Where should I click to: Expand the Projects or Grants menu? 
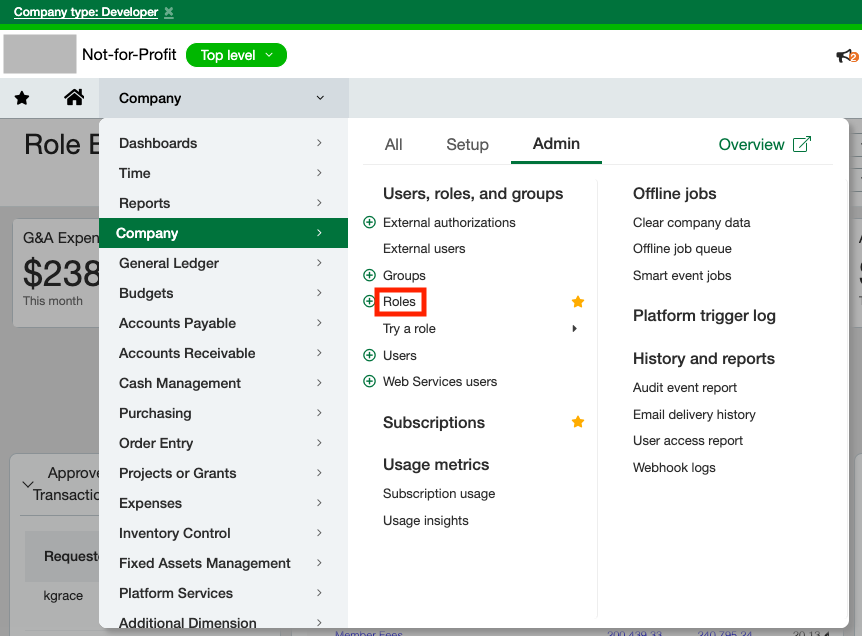[x=223, y=473]
